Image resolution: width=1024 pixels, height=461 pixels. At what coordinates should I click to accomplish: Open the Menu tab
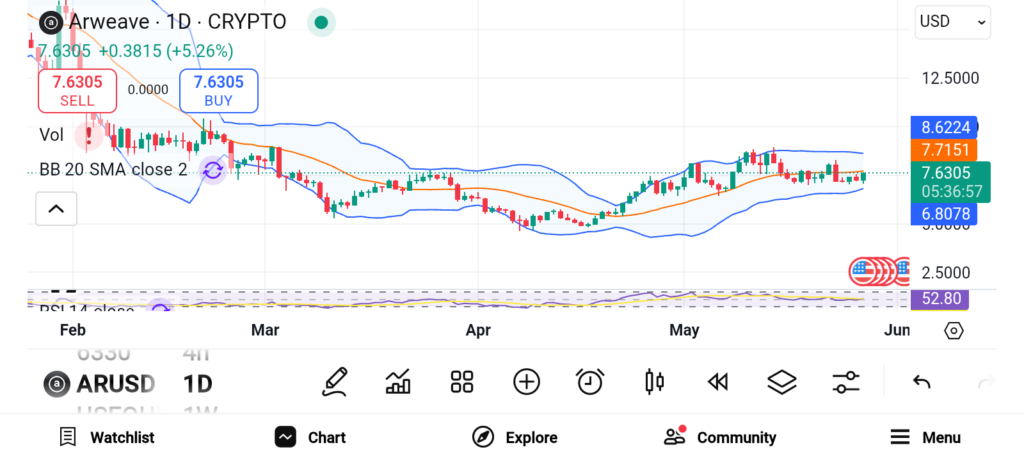point(925,437)
